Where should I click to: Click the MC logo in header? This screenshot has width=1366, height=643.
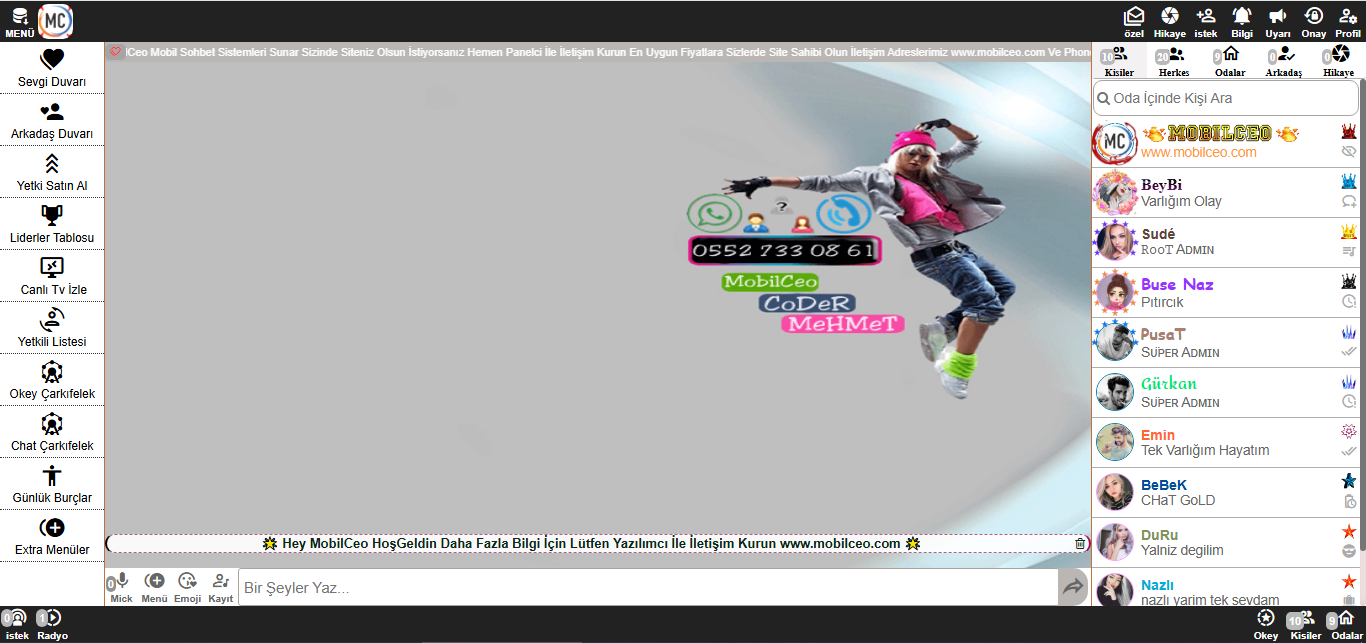coord(55,21)
